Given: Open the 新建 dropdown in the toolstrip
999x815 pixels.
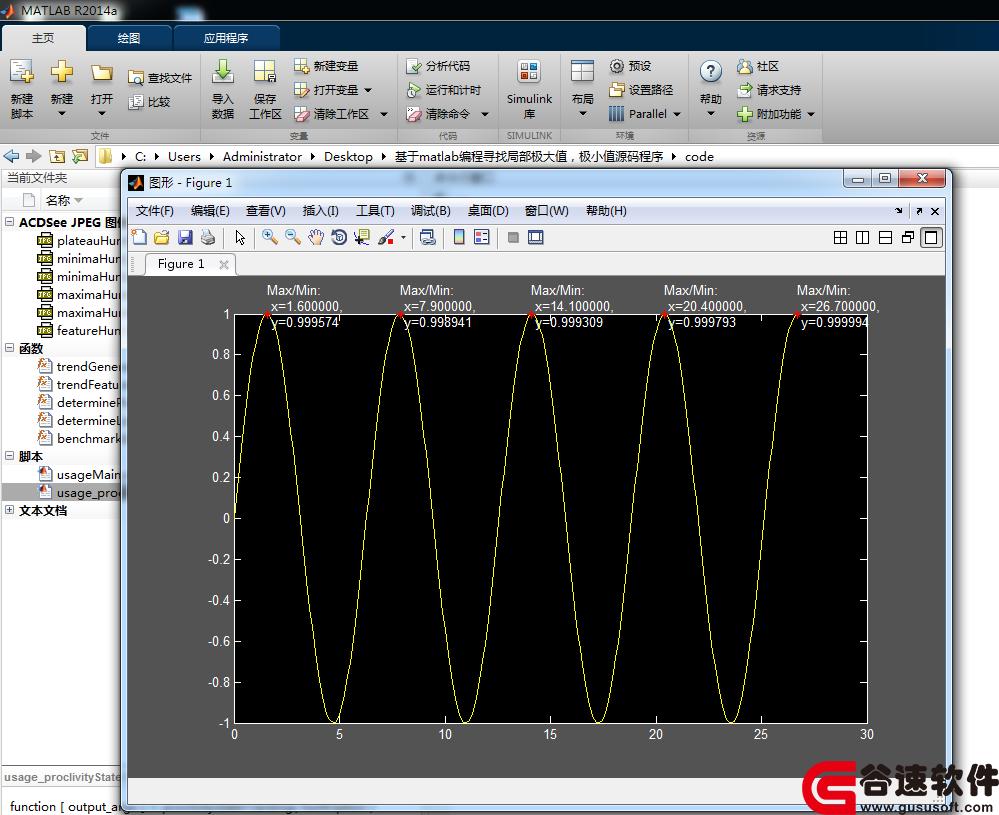Looking at the screenshot, I should pos(62,113).
